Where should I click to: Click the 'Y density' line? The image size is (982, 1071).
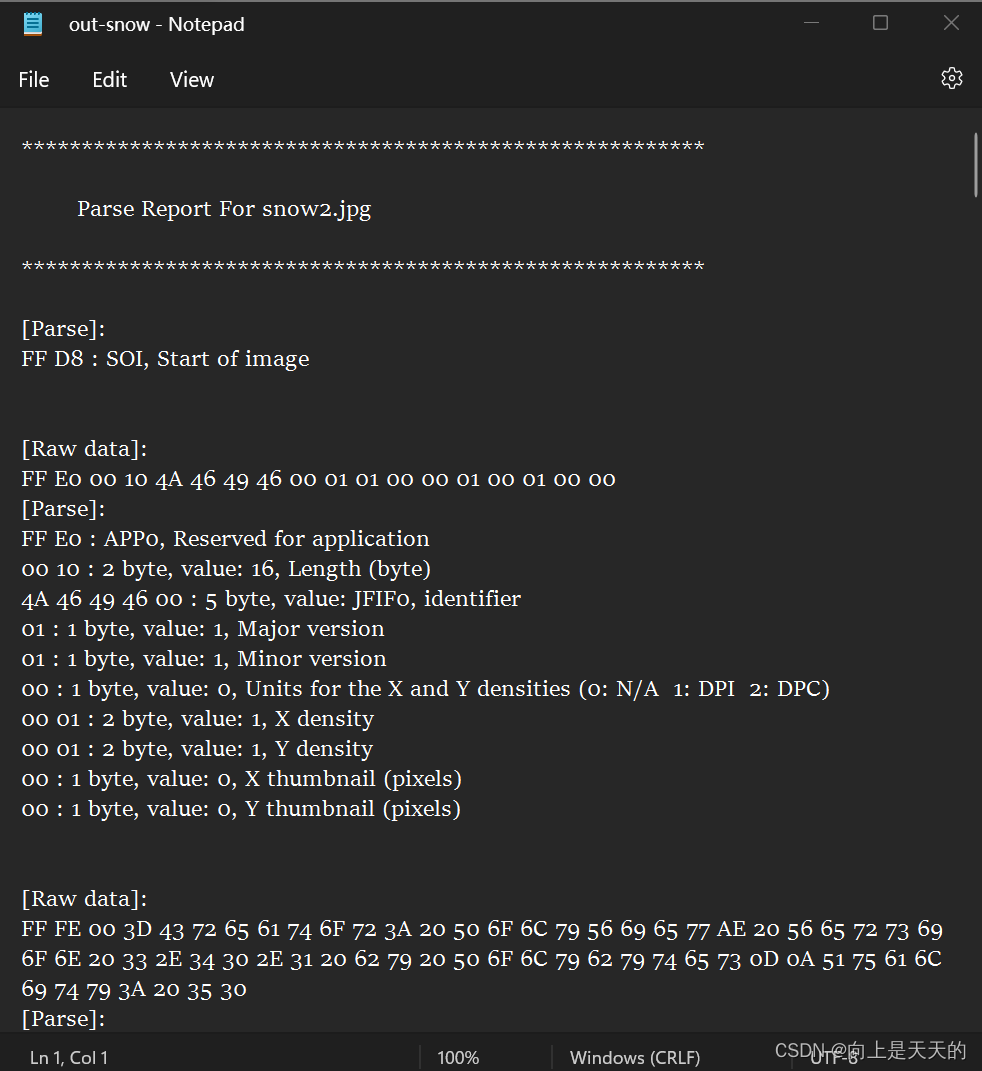pyautogui.click(x=197, y=749)
